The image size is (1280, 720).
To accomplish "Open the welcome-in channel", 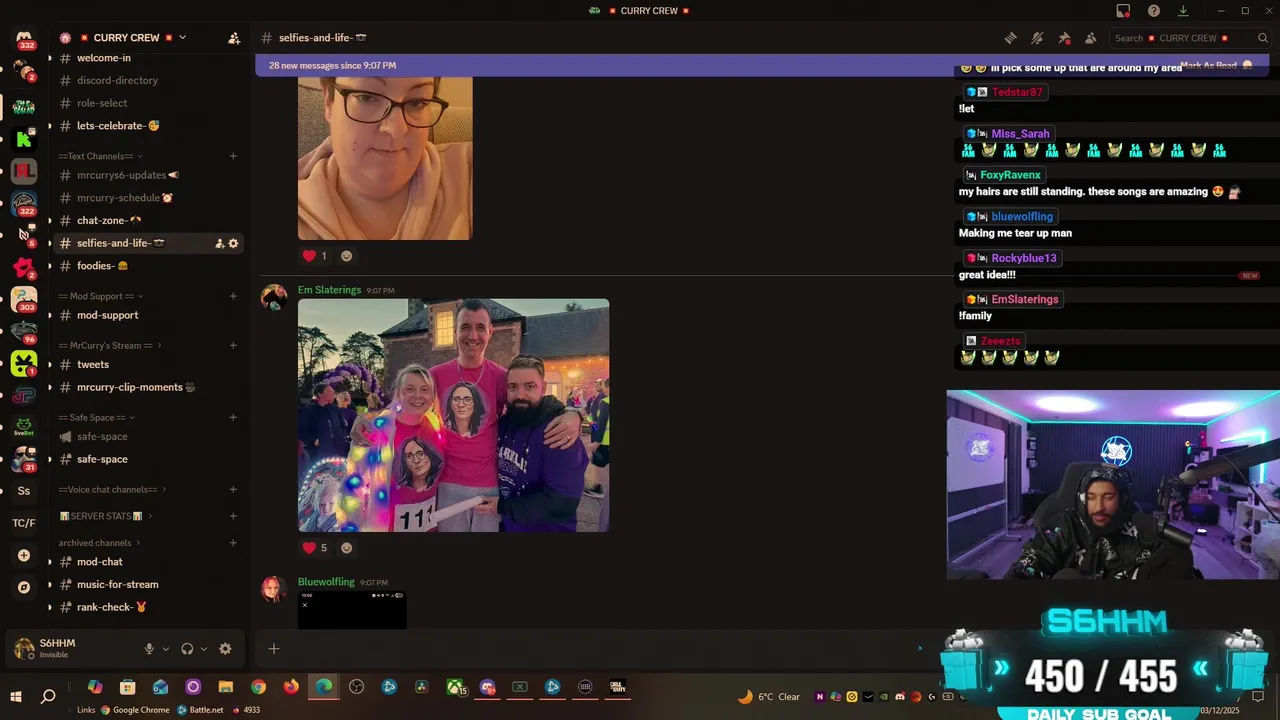I will click(x=104, y=58).
